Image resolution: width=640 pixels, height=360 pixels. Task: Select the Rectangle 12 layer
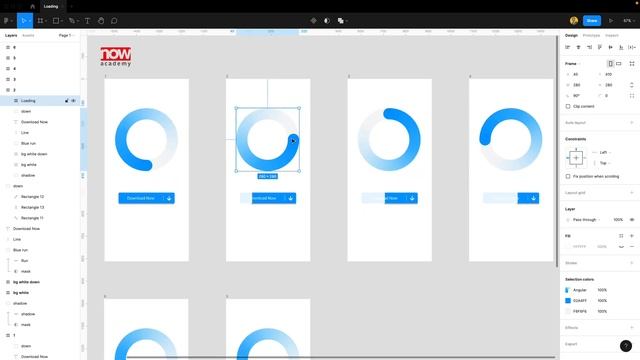tap(32, 197)
